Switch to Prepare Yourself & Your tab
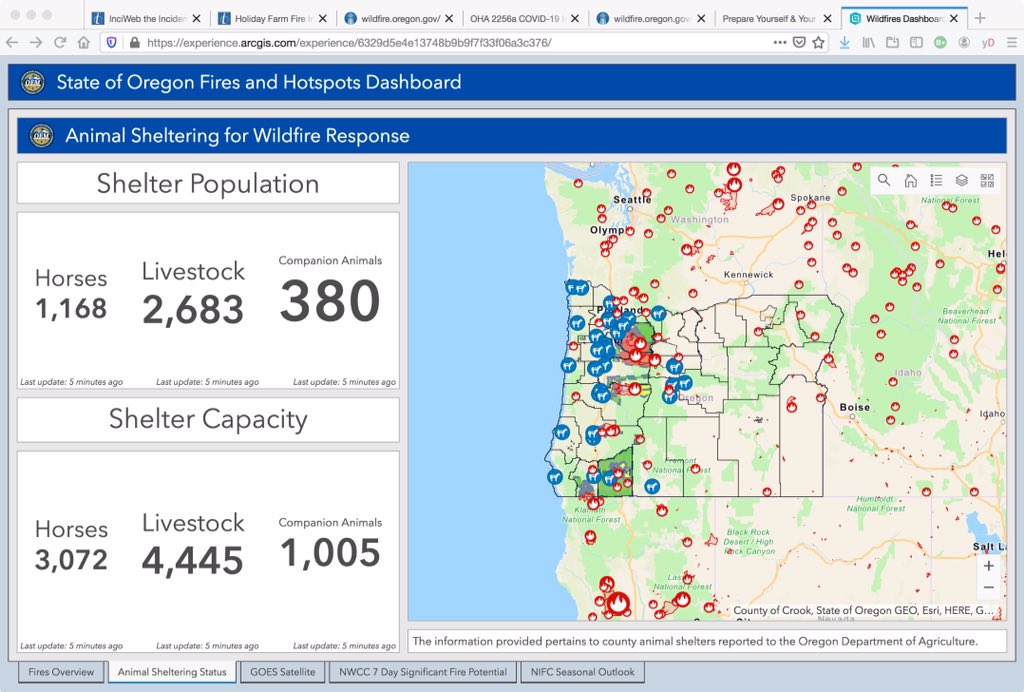The image size is (1024, 692). point(777,18)
